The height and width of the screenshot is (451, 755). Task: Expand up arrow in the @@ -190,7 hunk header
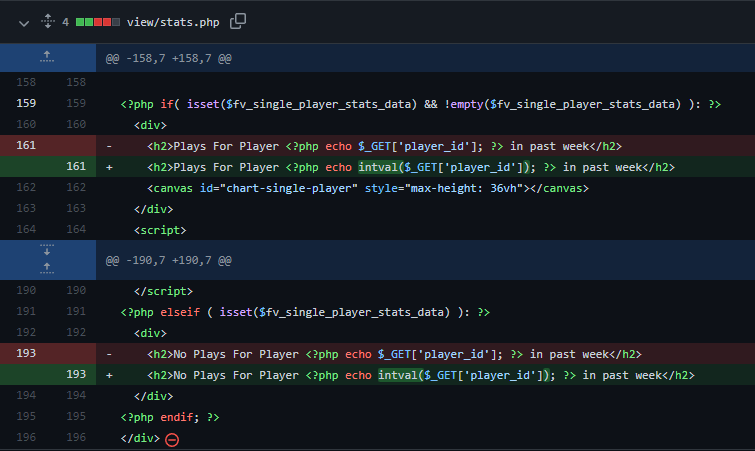click(x=47, y=268)
